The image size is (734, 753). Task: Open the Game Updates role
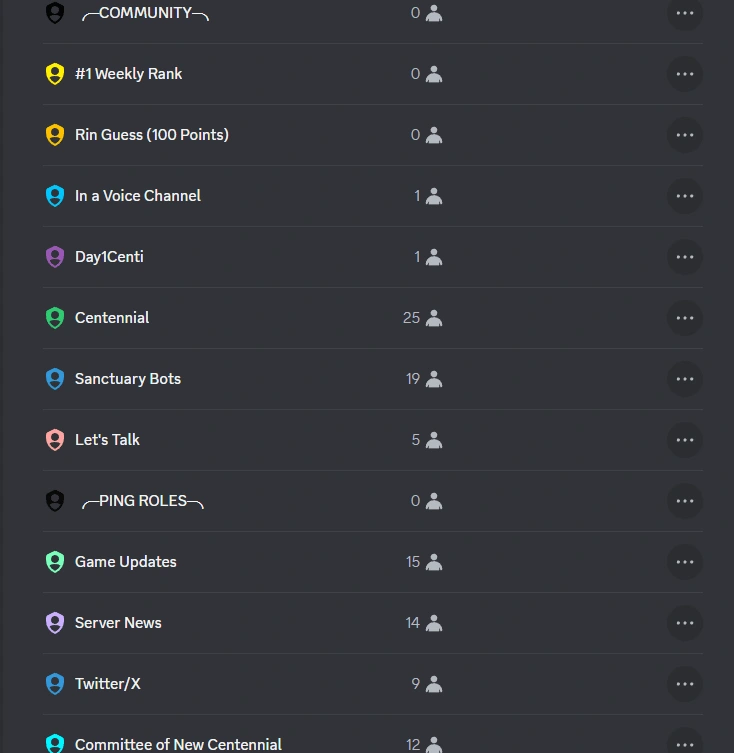[x=126, y=562]
